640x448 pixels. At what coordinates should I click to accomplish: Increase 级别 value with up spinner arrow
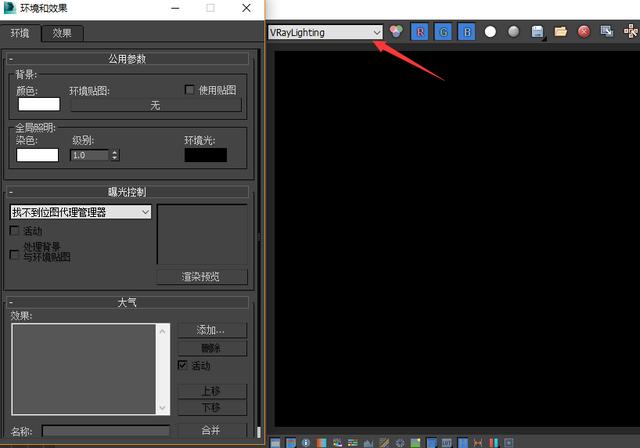click(115, 152)
